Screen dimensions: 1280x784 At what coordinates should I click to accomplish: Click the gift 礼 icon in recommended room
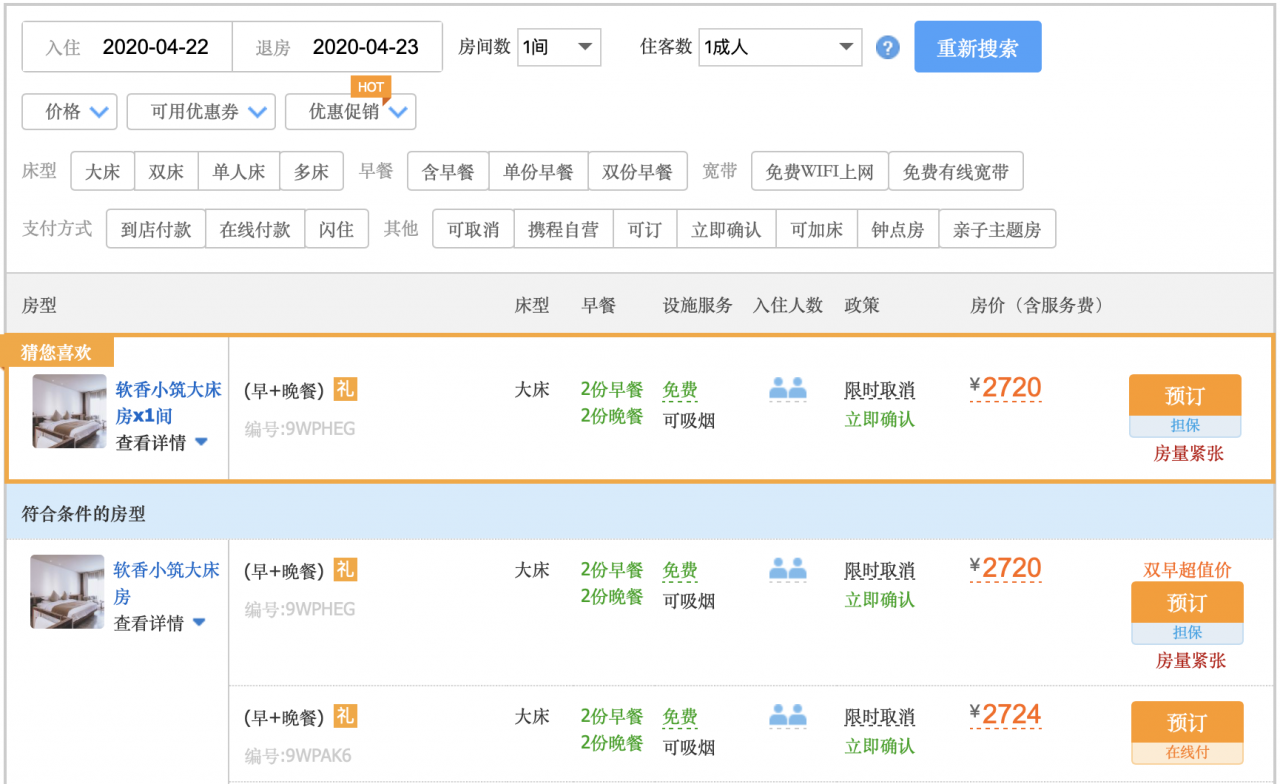pyautogui.click(x=345, y=389)
